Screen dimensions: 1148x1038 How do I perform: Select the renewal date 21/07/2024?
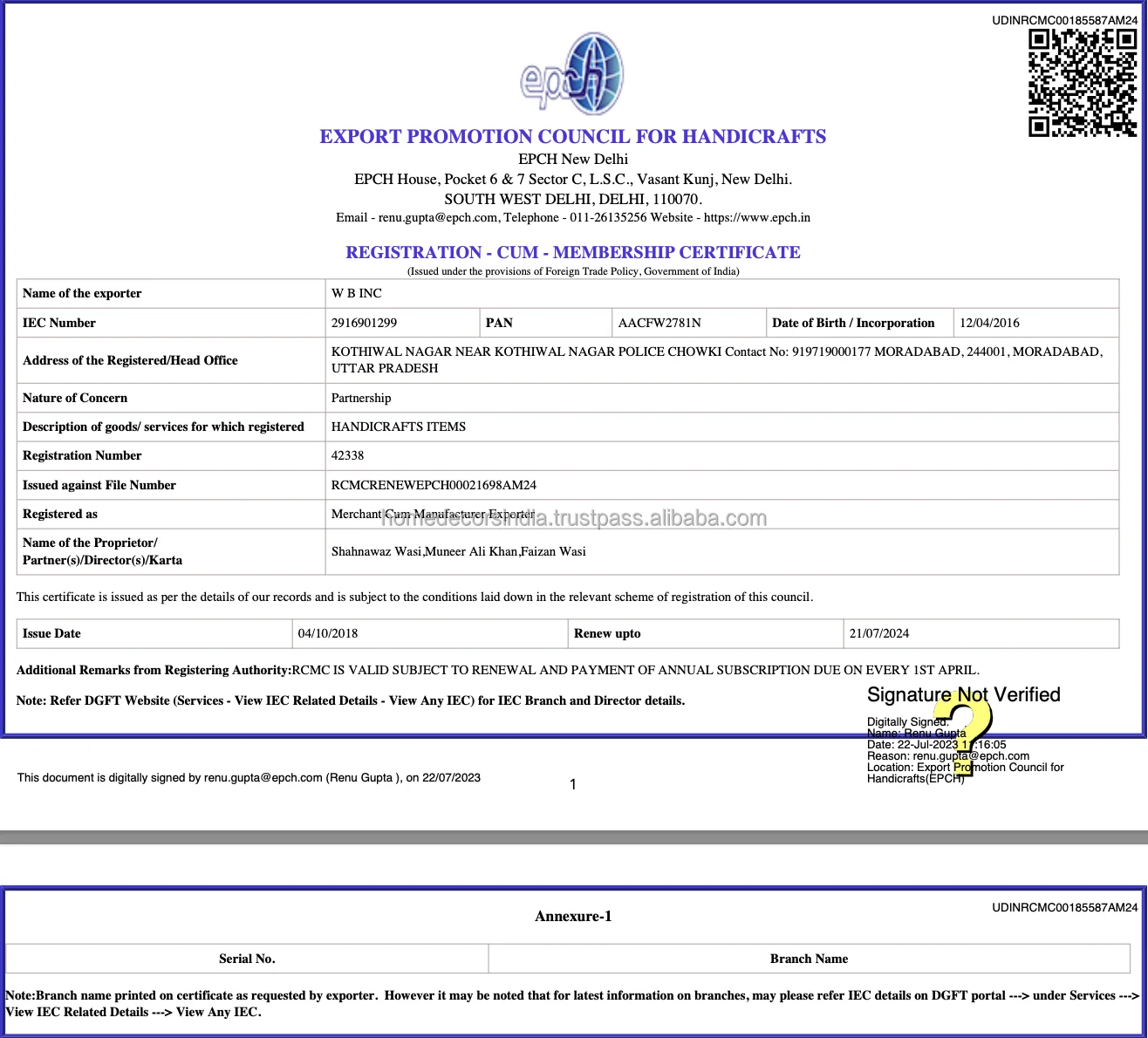pyautogui.click(x=879, y=633)
